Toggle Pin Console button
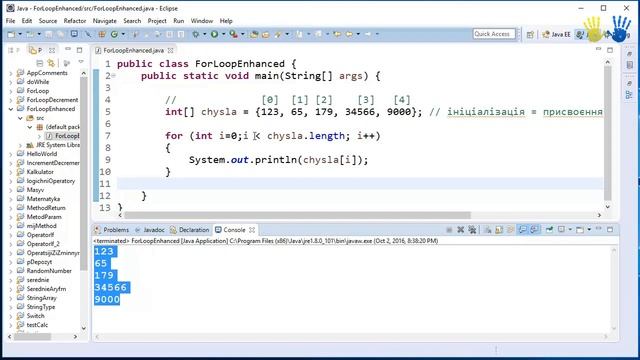 549,230
